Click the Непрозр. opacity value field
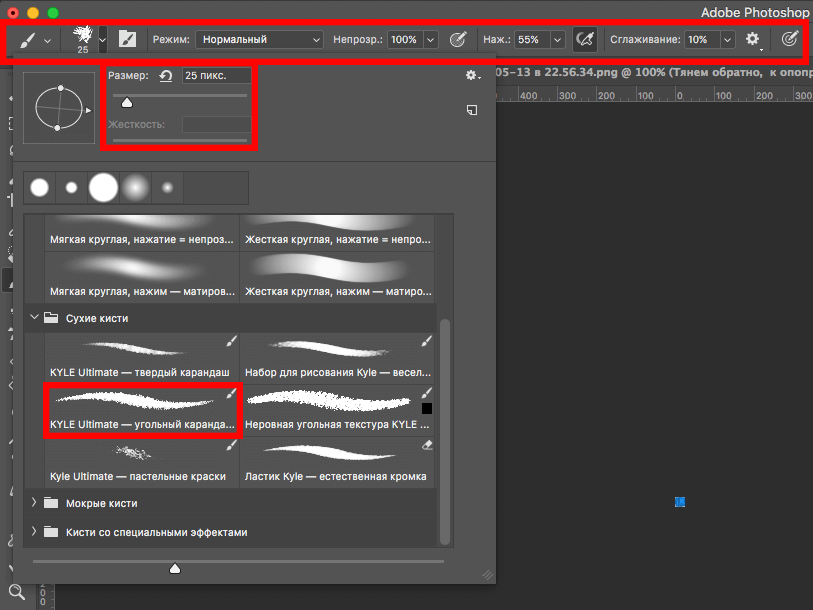 (405, 39)
